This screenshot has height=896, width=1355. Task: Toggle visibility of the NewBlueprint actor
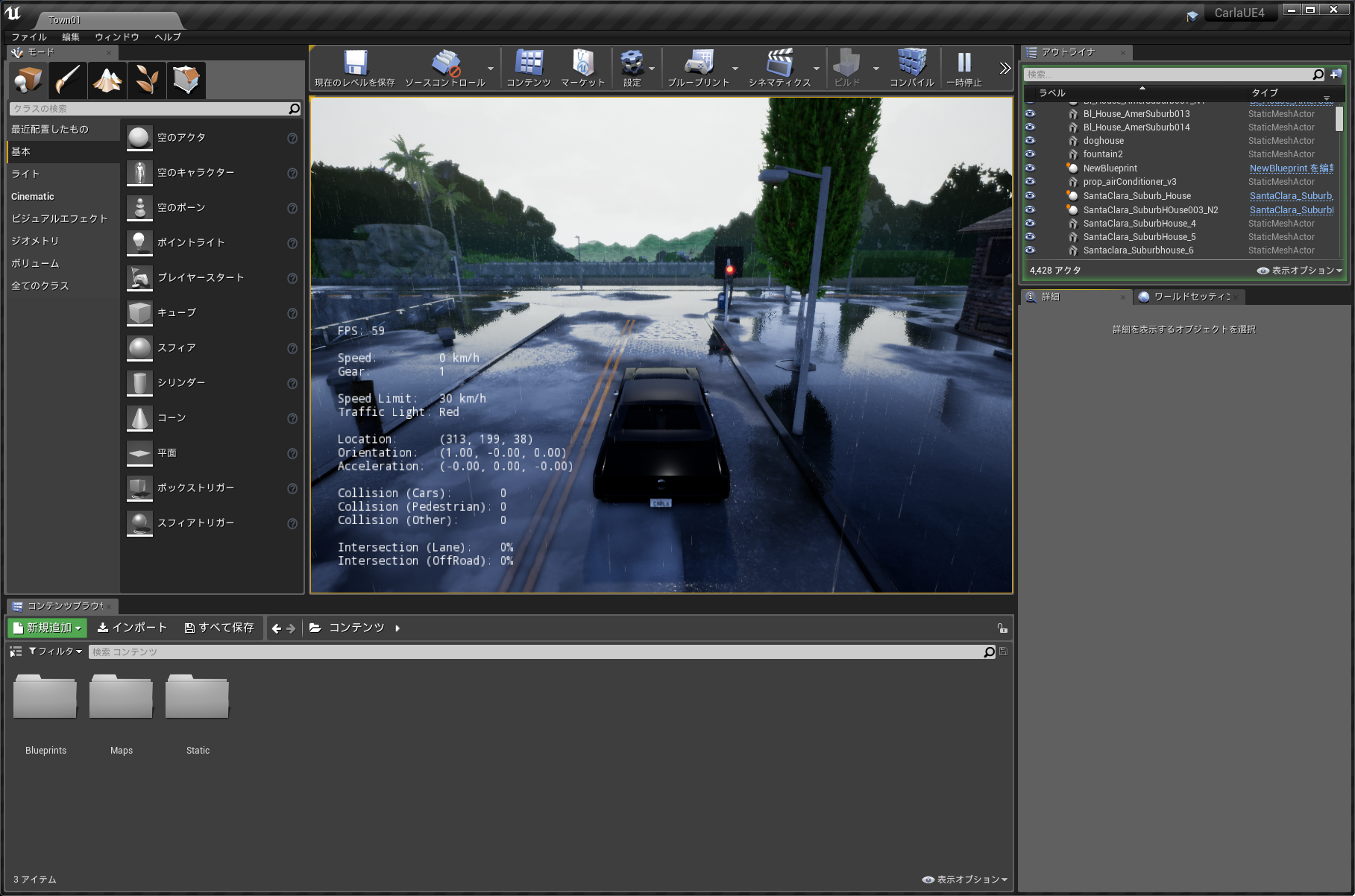[x=1030, y=168]
